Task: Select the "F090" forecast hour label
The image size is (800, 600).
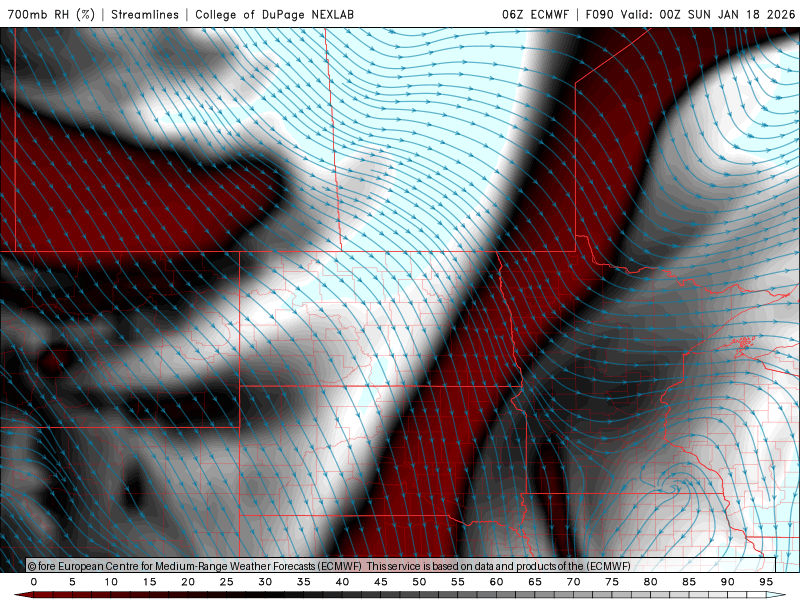Action: click(x=599, y=14)
